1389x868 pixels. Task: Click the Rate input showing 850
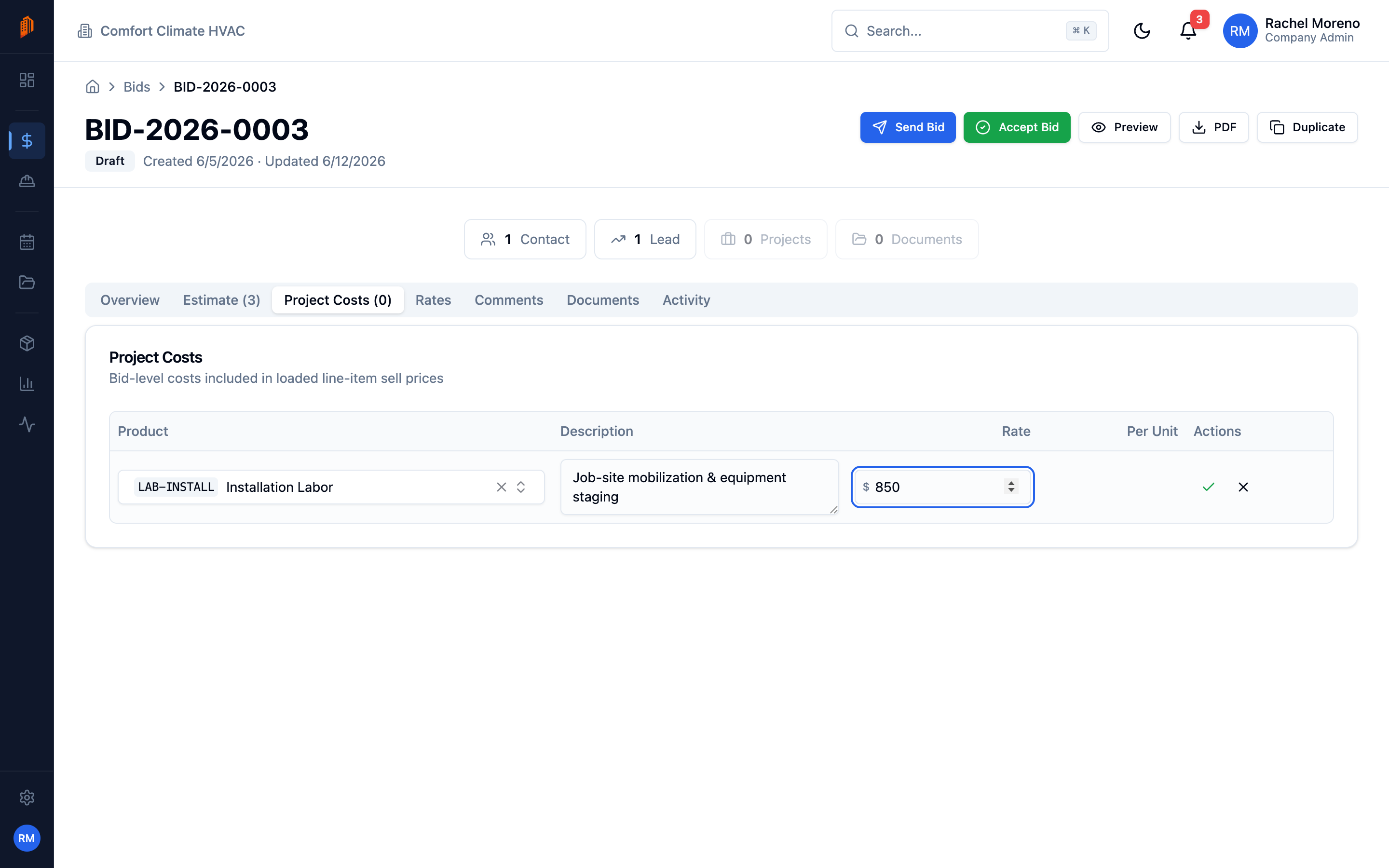pyautogui.click(x=942, y=487)
